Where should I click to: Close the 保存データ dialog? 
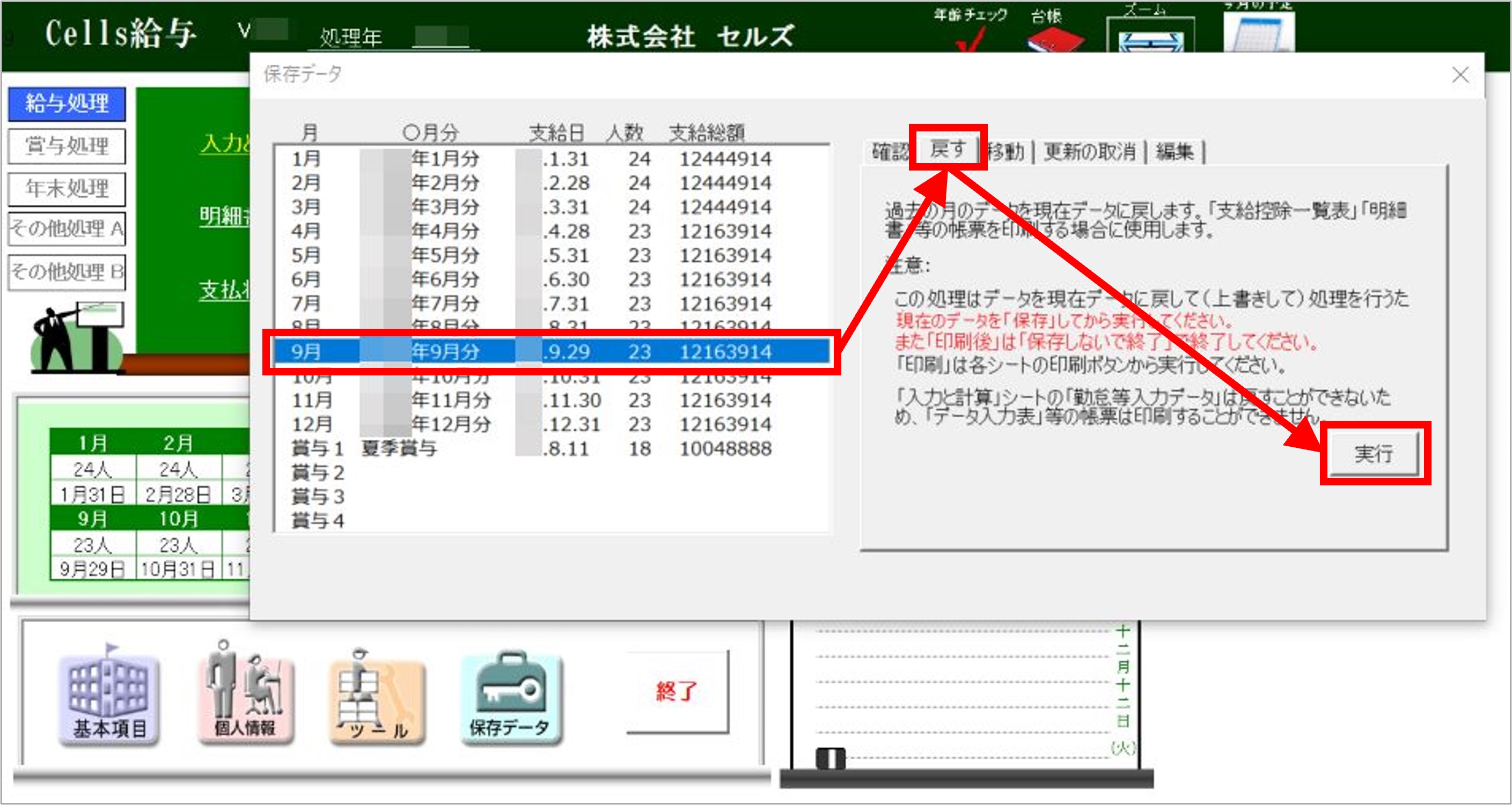click(1460, 75)
